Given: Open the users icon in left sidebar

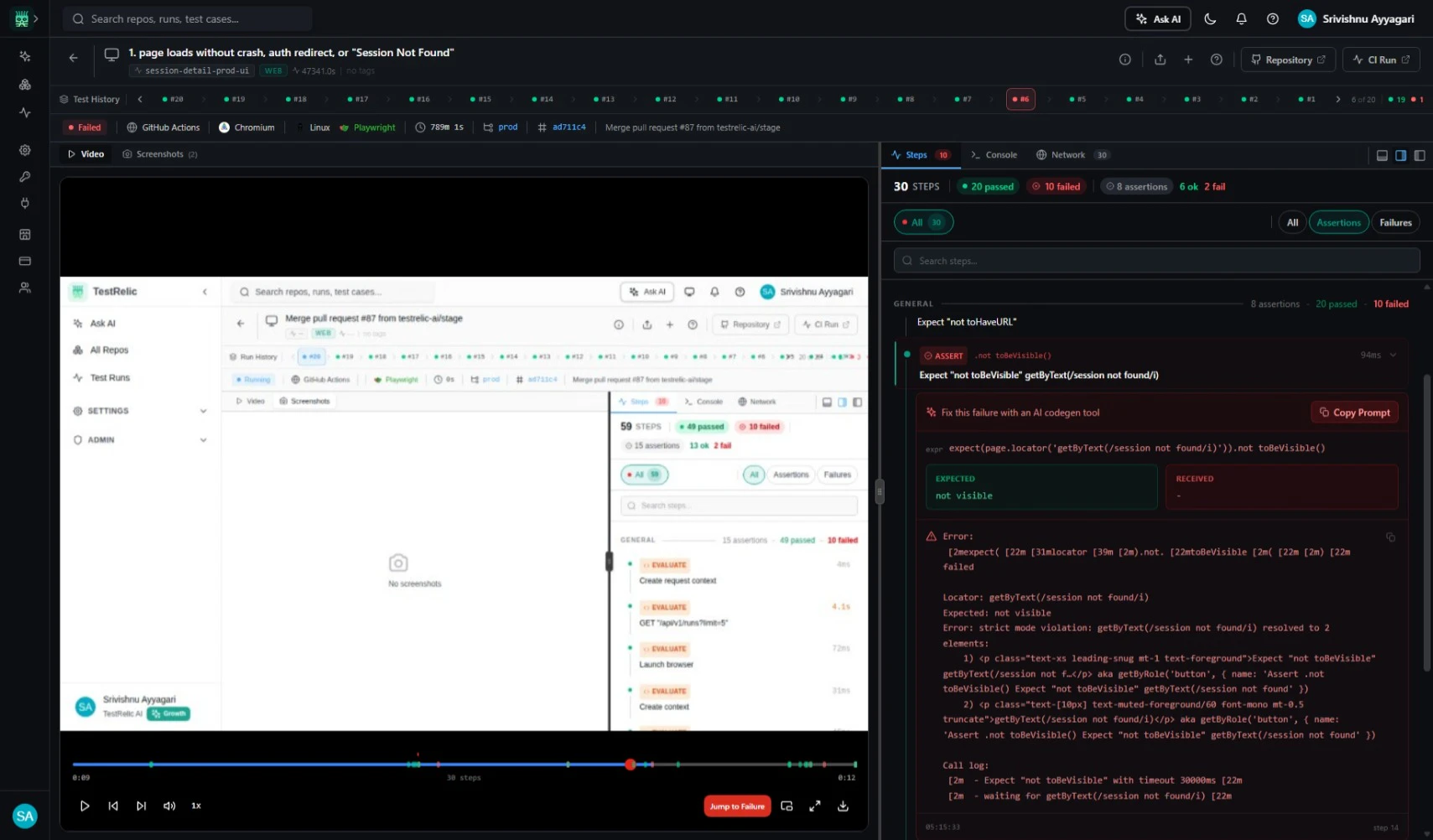Looking at the screenshot, I should click(x=25, y=288).
